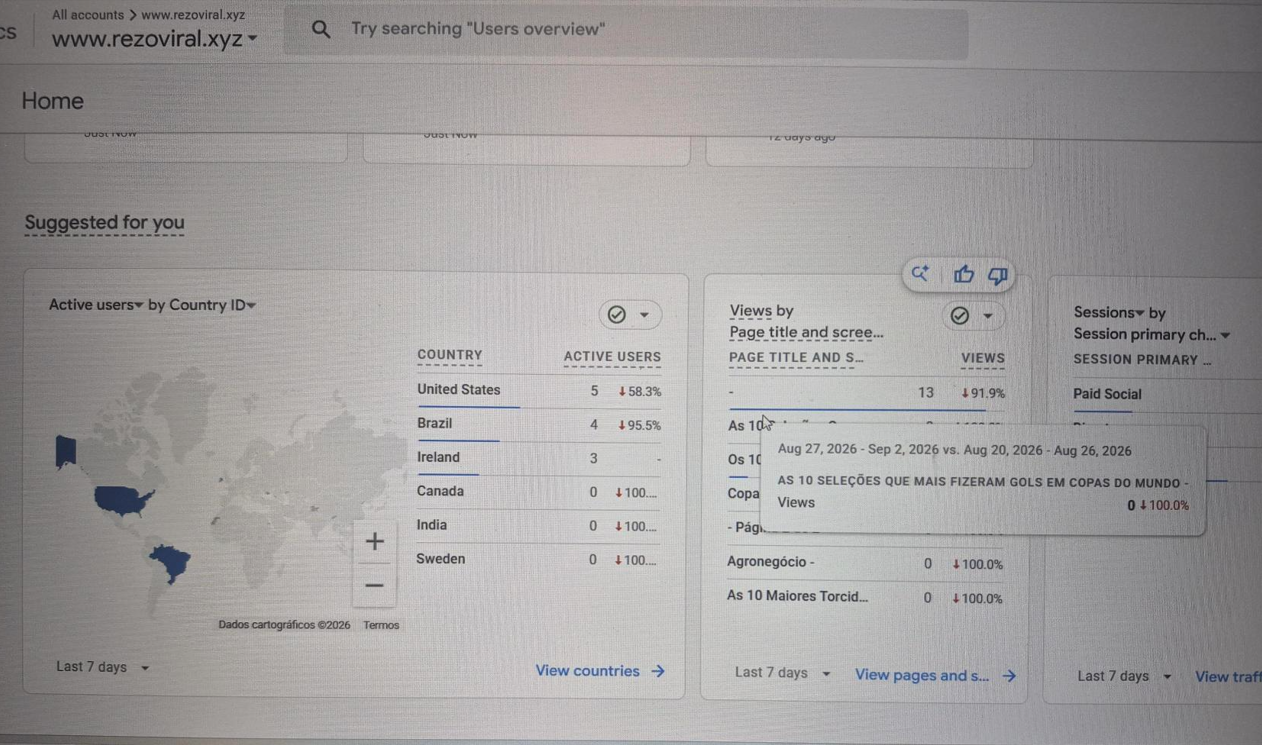1262x745 pixels.
Task: Select the United States row in country table
Action: pyautogui.click(x=539, y=390)
